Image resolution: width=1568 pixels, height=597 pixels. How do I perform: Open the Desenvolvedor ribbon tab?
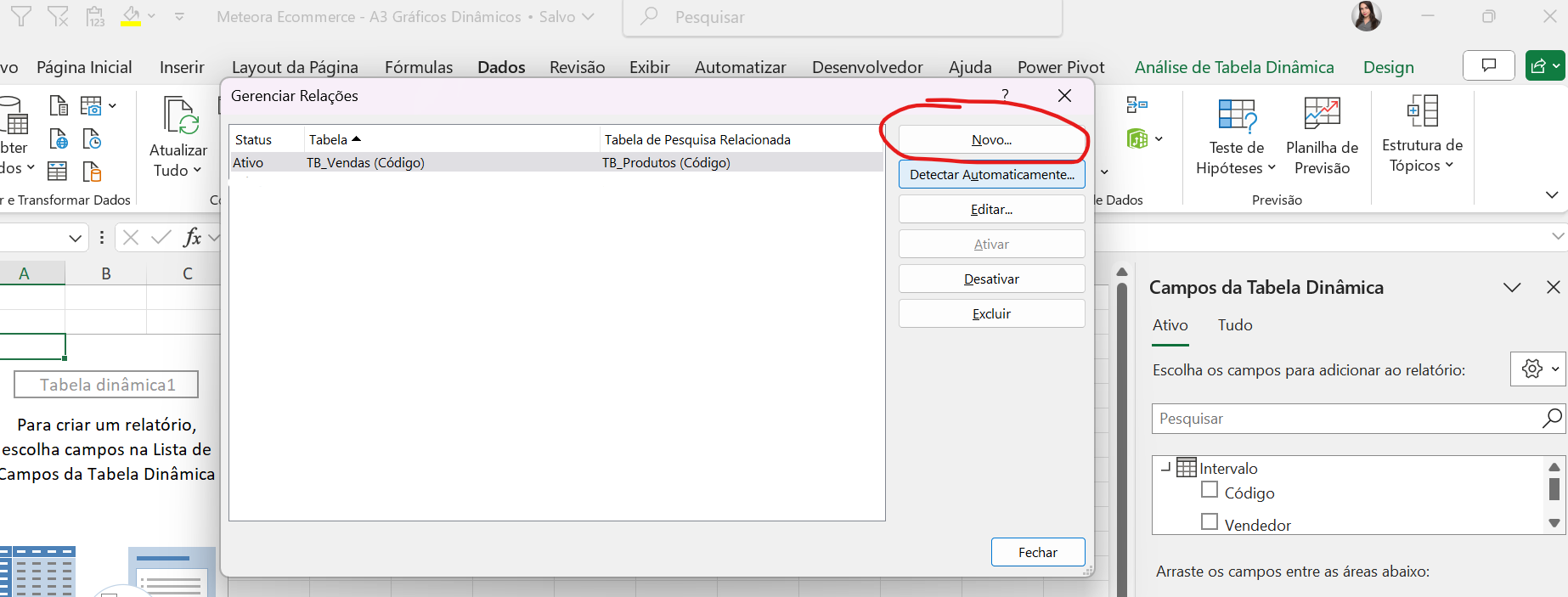pyautogui.click(x=867, y=67)
